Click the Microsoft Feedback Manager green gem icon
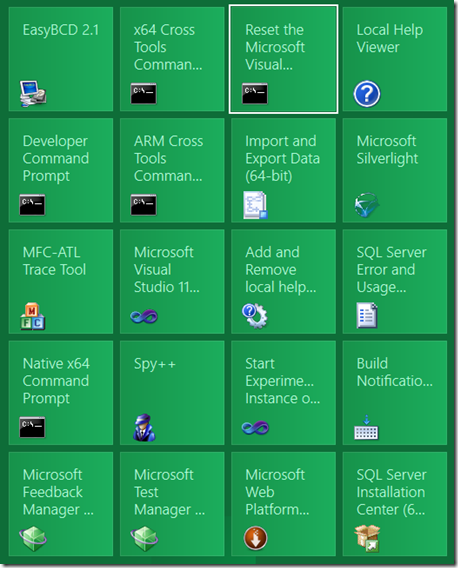The image size is (458, 568). [x=33, y=539]
